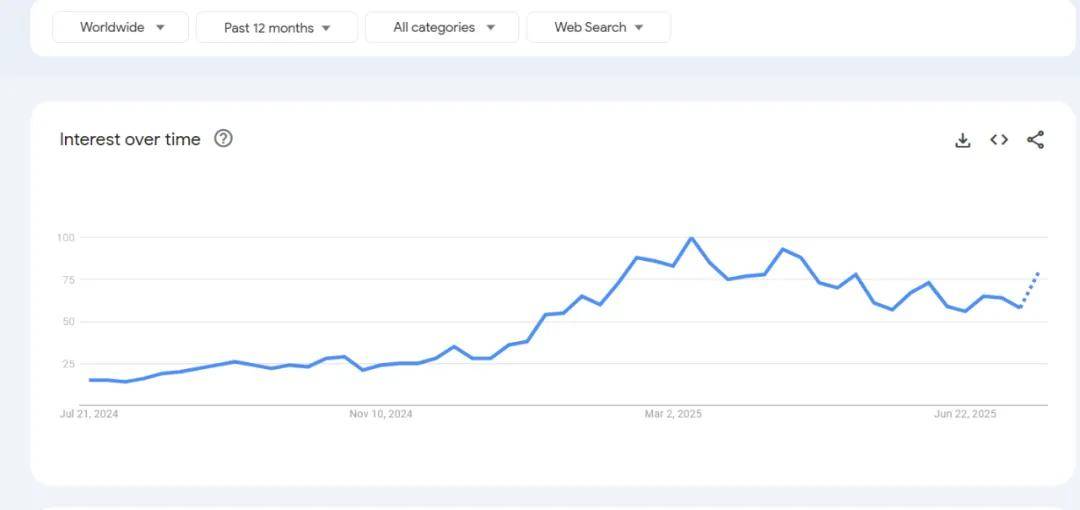The width and height of the screenshot is (1080, 510).
Task: Select the first data point of the line
Action: (x=90, y=380)
